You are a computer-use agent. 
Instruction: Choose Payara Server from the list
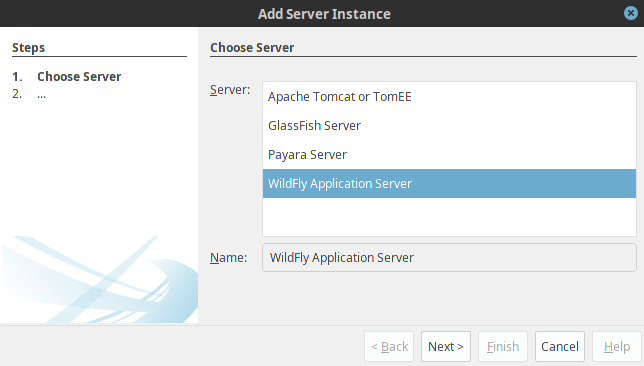[449, 154]
